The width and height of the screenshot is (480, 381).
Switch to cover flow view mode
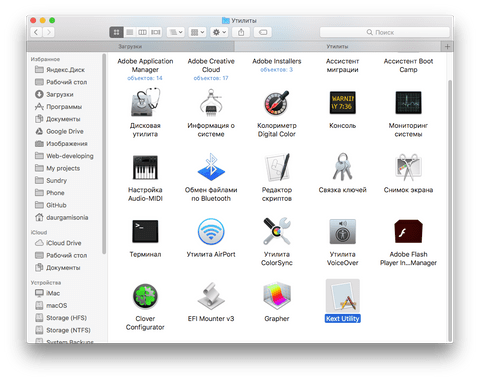pyautogui.click(x=155, y=32)
